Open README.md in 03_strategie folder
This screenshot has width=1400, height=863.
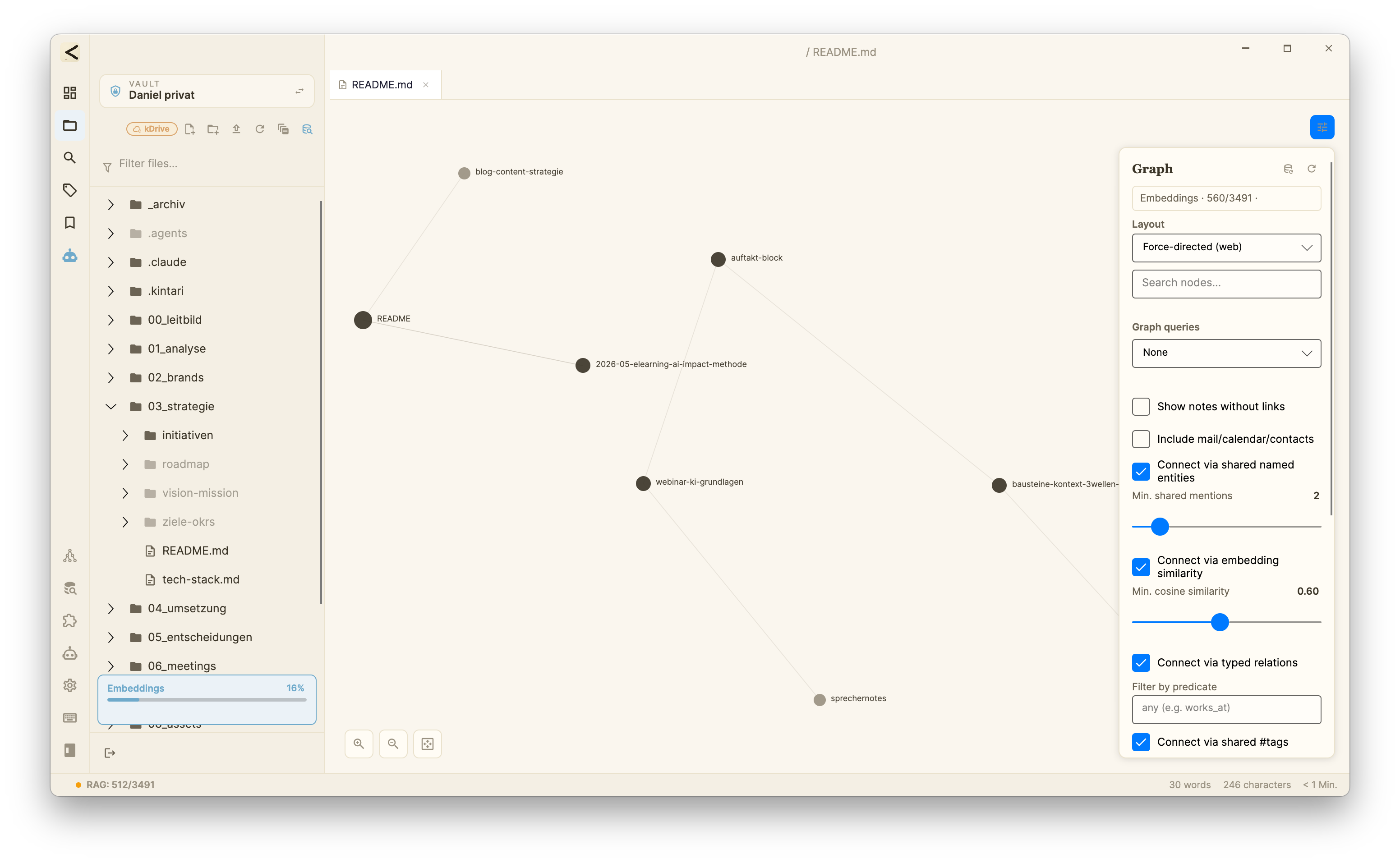tap(195, 550)
